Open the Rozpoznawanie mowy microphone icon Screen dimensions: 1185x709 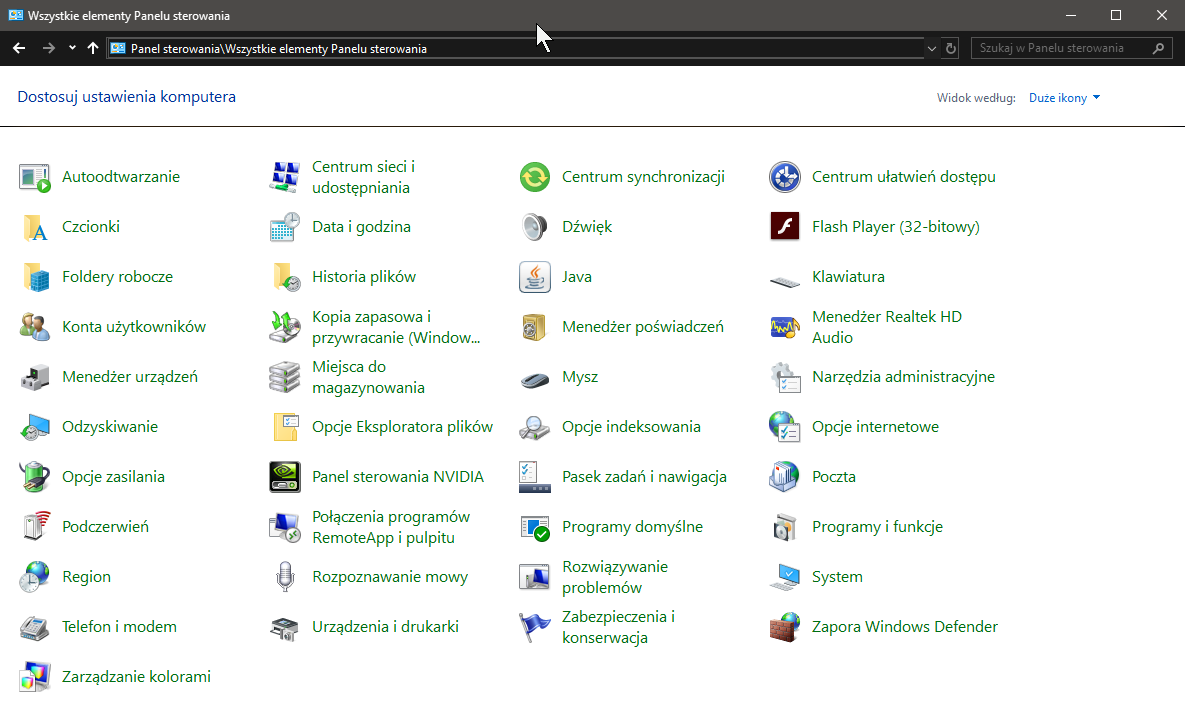[285, 577]
